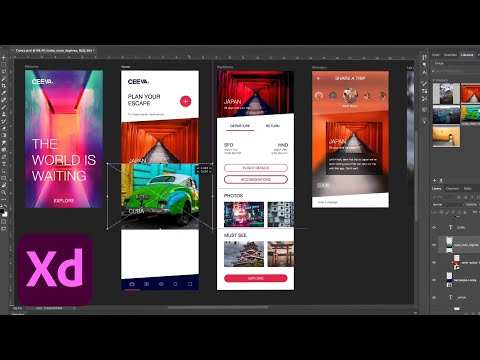Toggle lock position icon
Viewport: 480px width, 360px height.
point(453,212)
